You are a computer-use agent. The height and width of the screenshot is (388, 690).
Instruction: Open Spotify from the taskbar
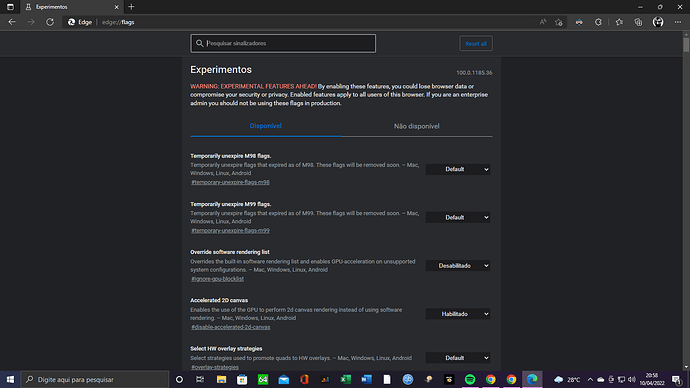470,379
